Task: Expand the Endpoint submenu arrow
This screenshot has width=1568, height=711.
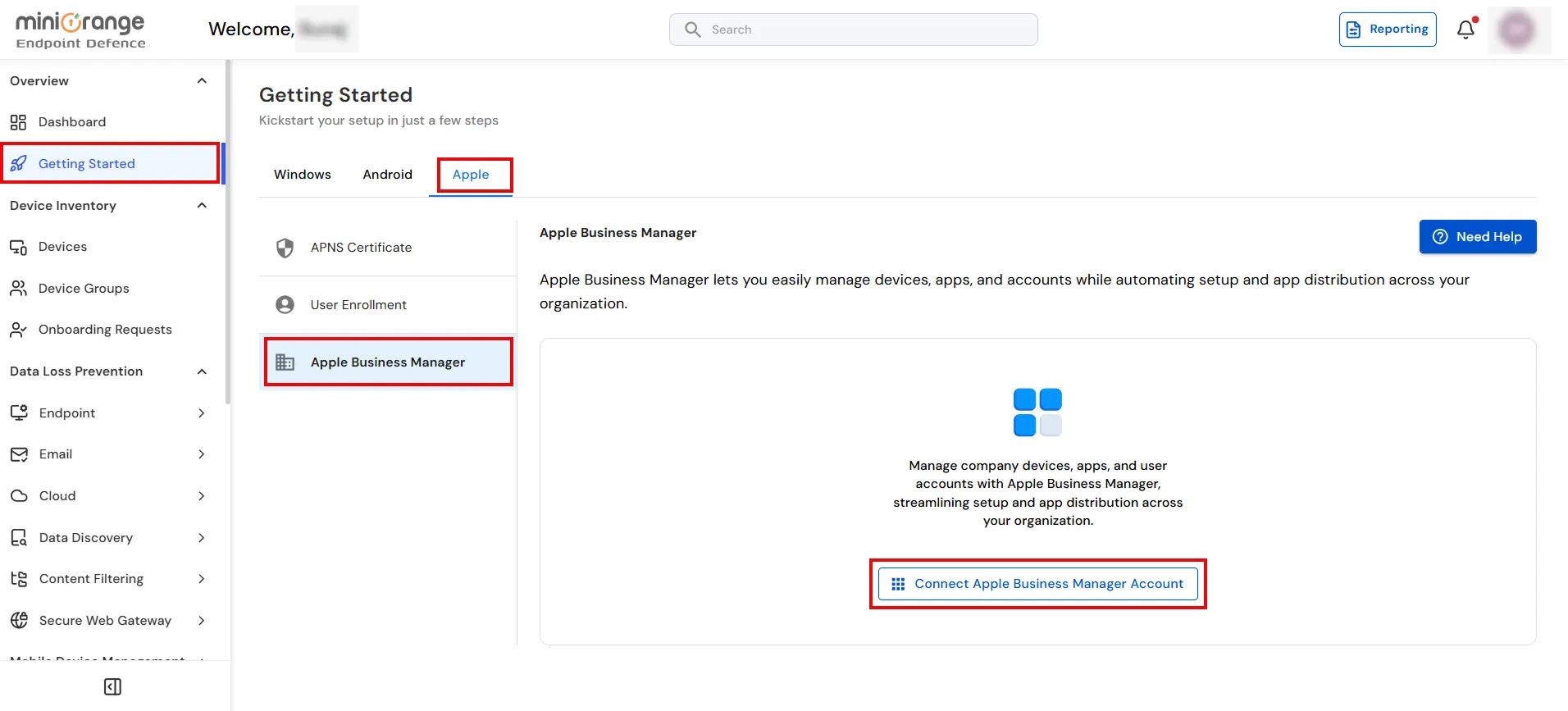Action: pyautogui.click(x=201, y=413)
